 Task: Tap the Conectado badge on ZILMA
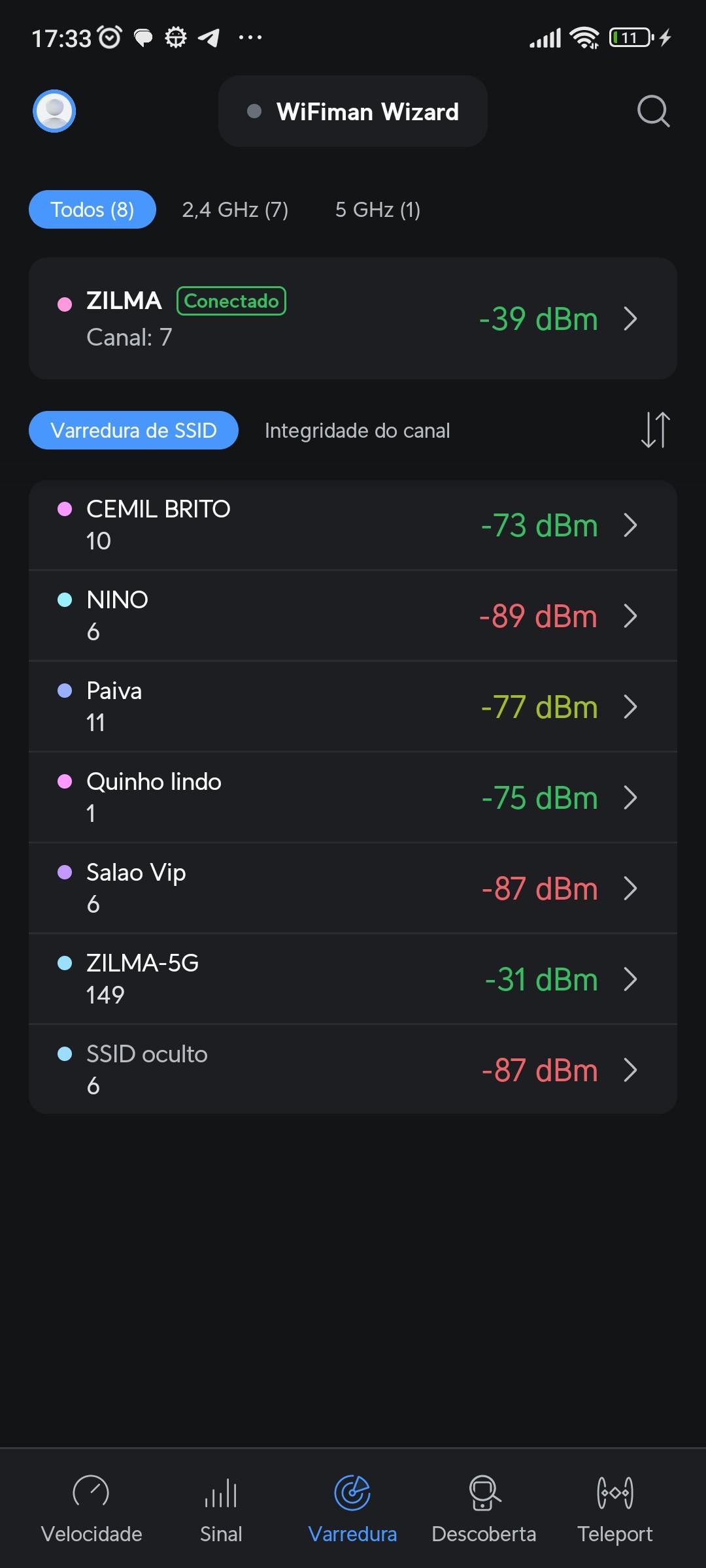[231, 301]
